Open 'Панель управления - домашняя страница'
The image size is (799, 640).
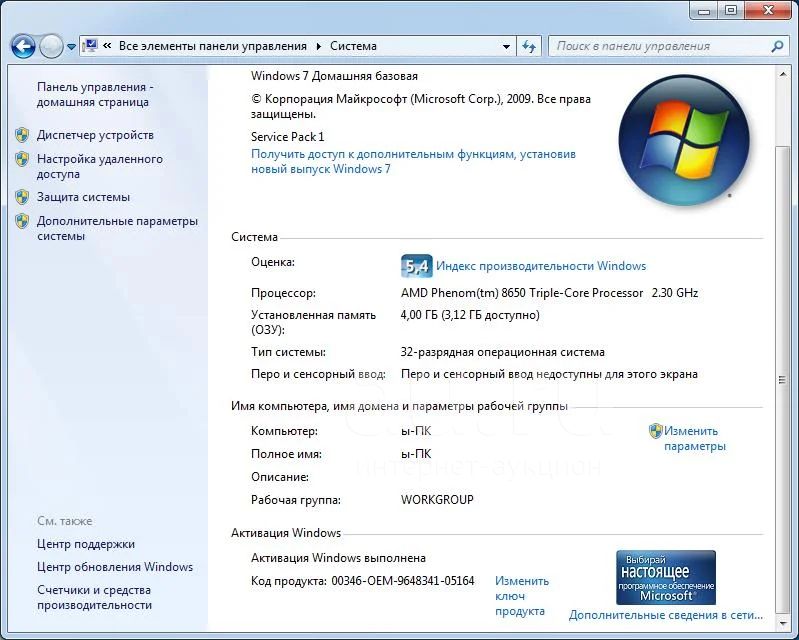coord(95,94)
